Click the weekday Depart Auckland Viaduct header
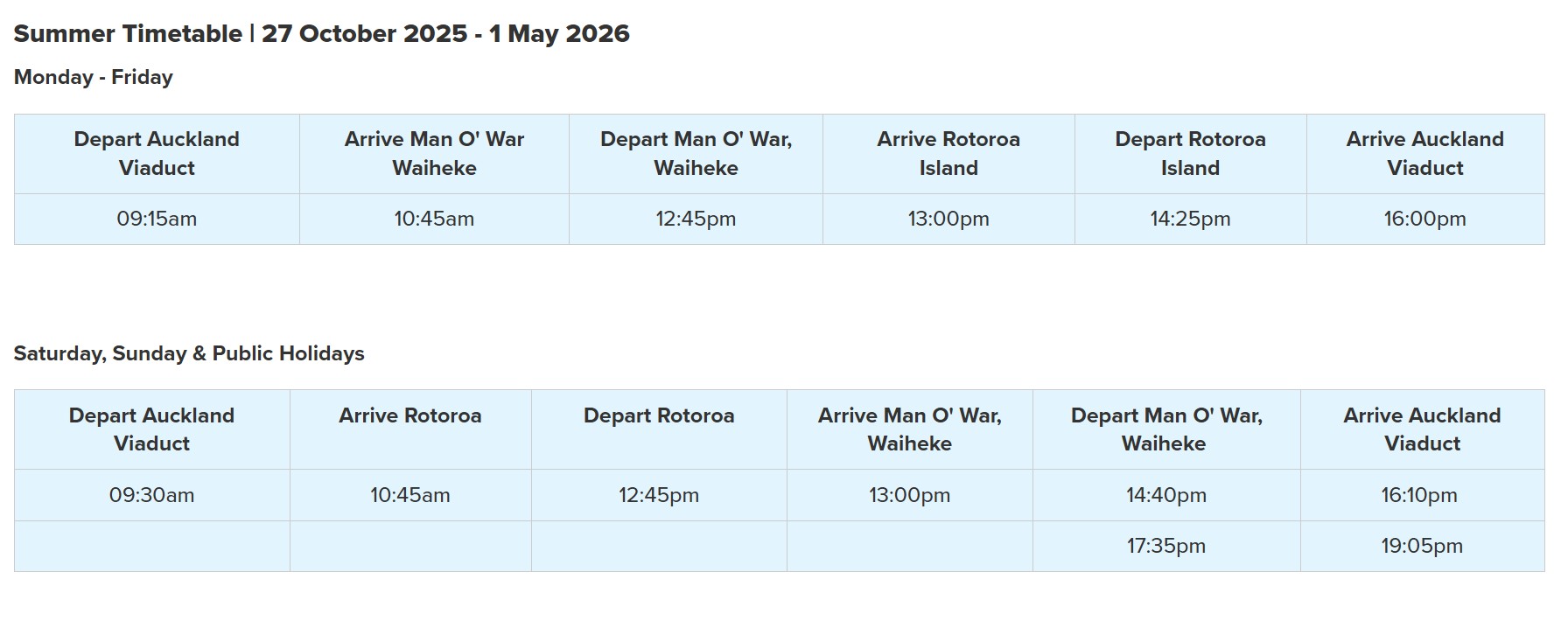 (x=157, y=153)
